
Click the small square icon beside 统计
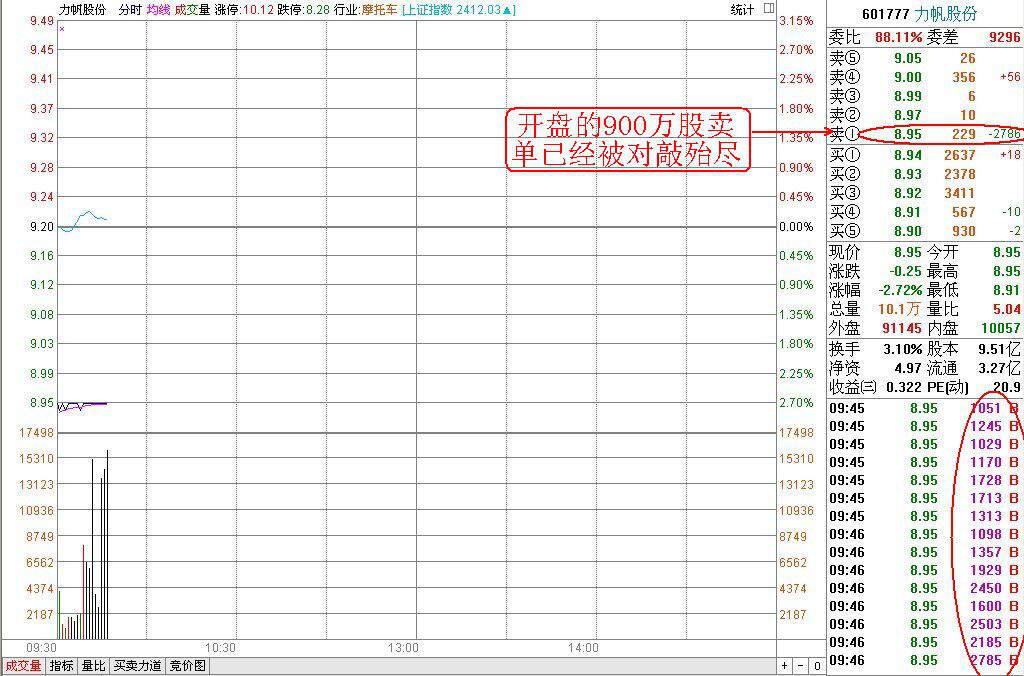768,9
